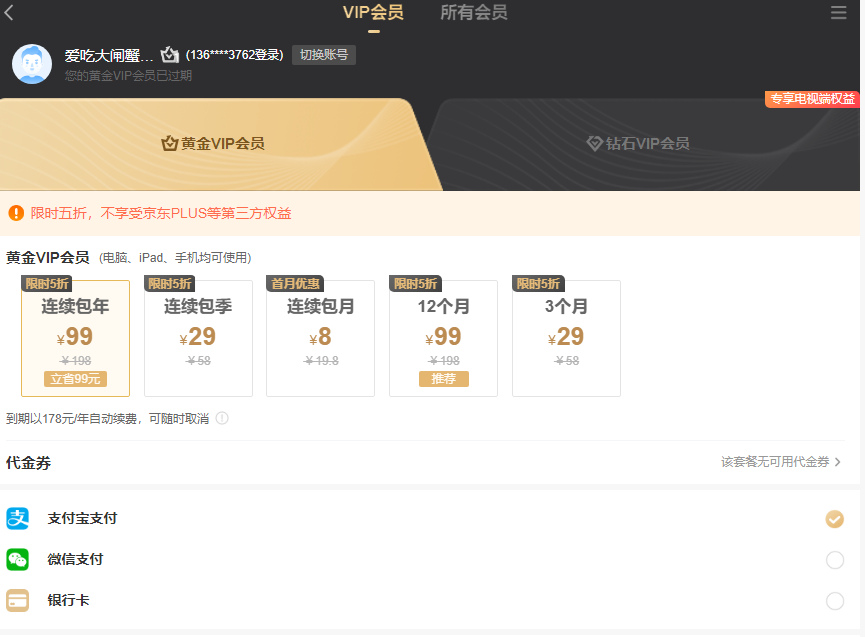Choose the 连续包月 ¥8 plan

pyautogui.click(x=321, y=338)
